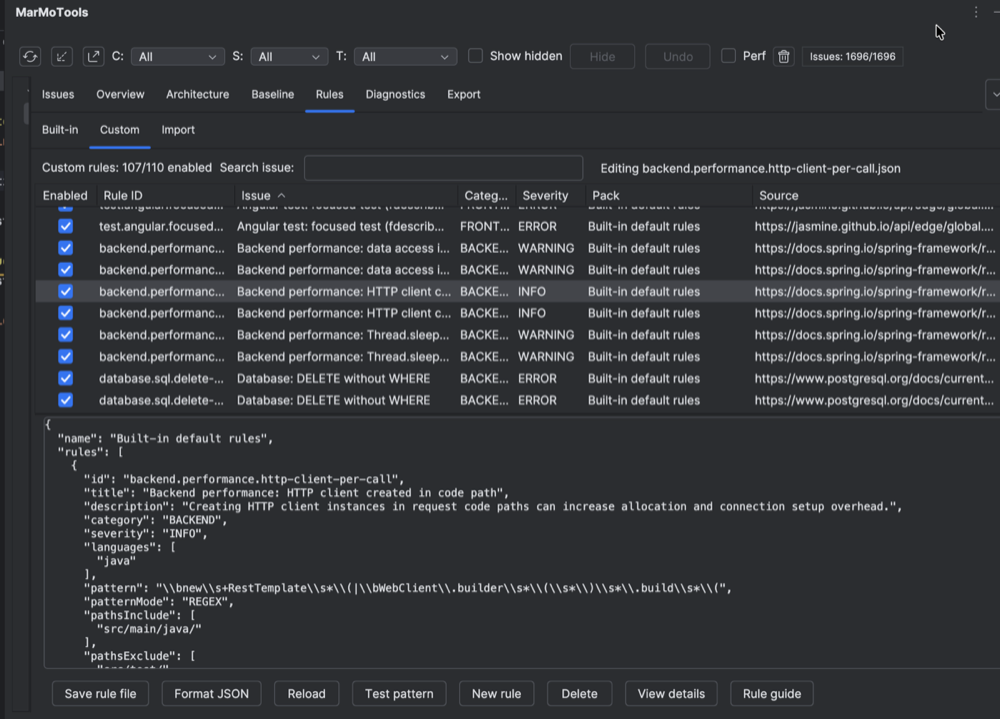Image resolution: width=1000 pixels, height=719 pixels.
Task: Open the S: severity filter dropdown
Action: click(289, 56)
